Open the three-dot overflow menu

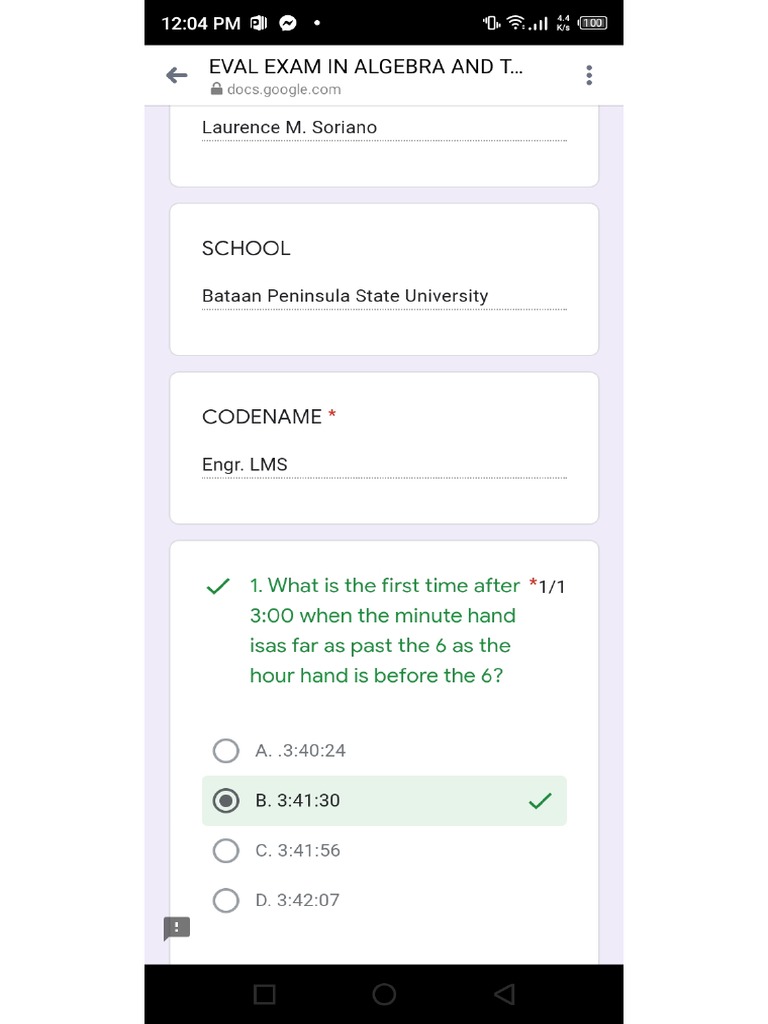pos(589,75)
